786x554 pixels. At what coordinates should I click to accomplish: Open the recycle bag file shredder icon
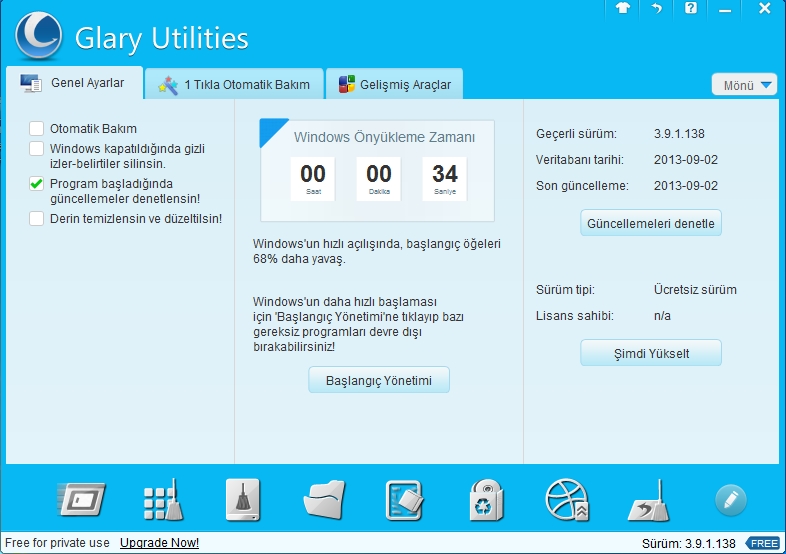(x=486, y=500)
